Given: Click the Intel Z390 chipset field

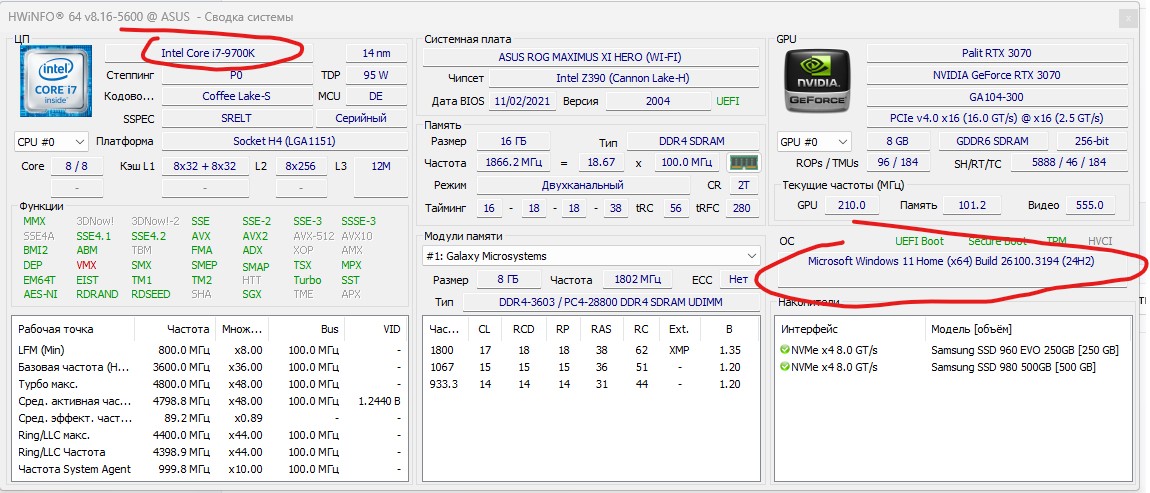Looking at the screenshot, I should click(624, 78).
